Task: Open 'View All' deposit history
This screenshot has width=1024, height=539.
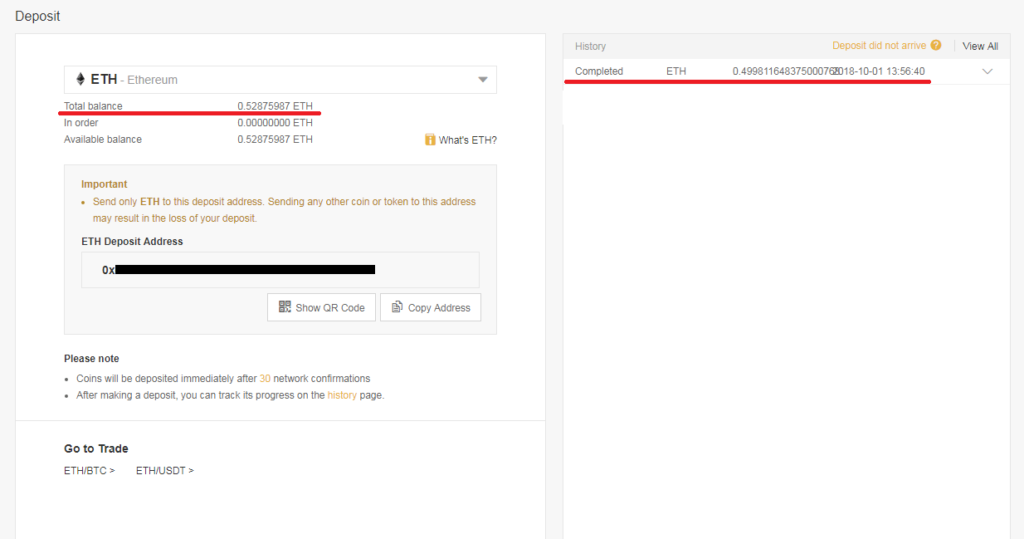Action: point(980,46)
